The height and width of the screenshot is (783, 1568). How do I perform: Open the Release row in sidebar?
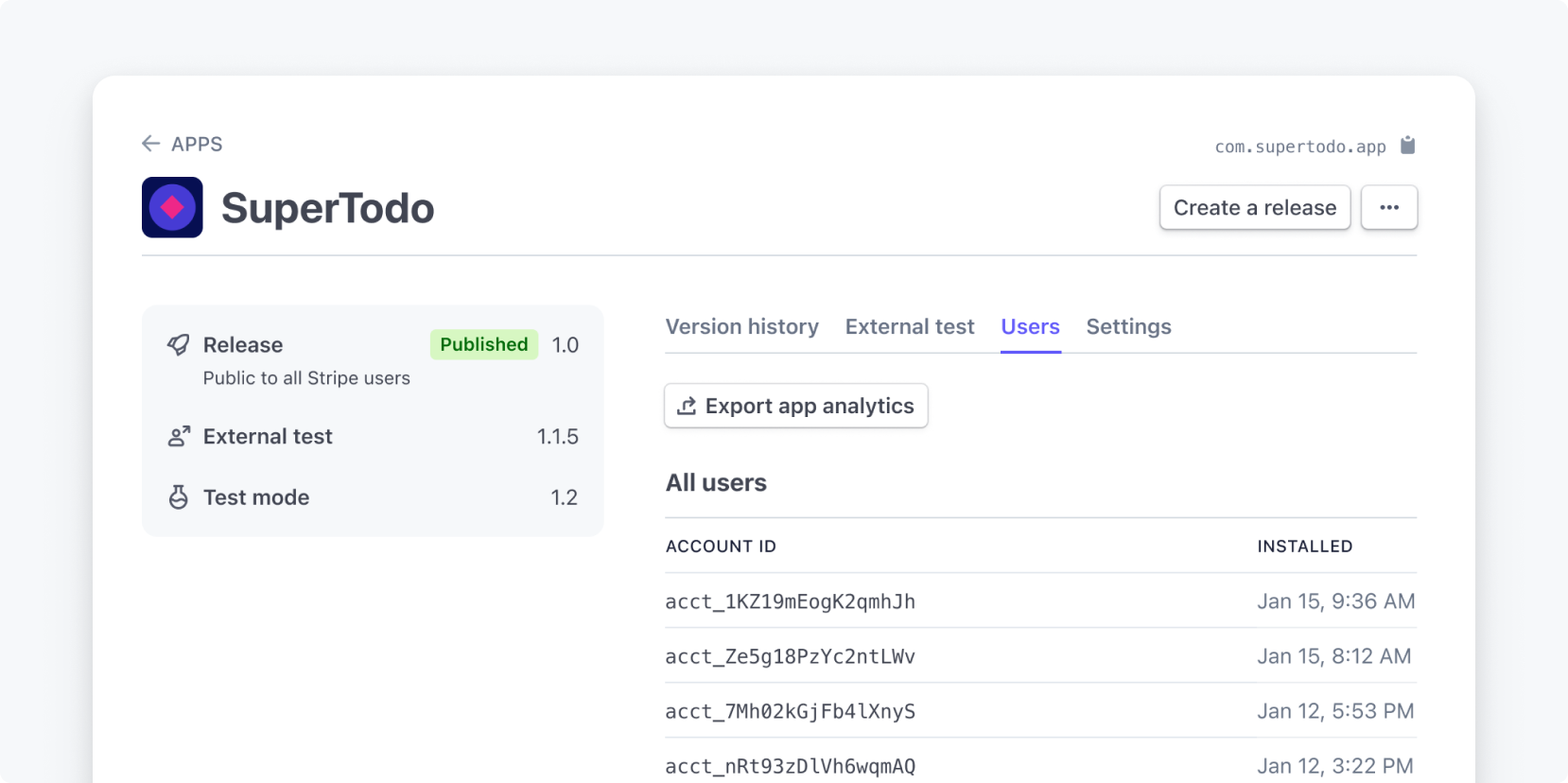[x=373, y=360]
